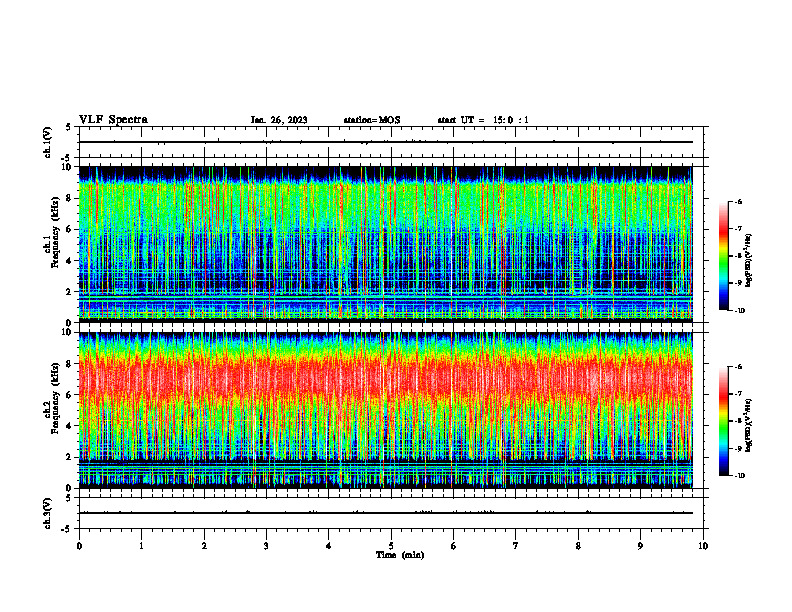Select the date text "Jan. 26, 2023"
Viewport: 792px width, 612px height.
coord(279,120)
